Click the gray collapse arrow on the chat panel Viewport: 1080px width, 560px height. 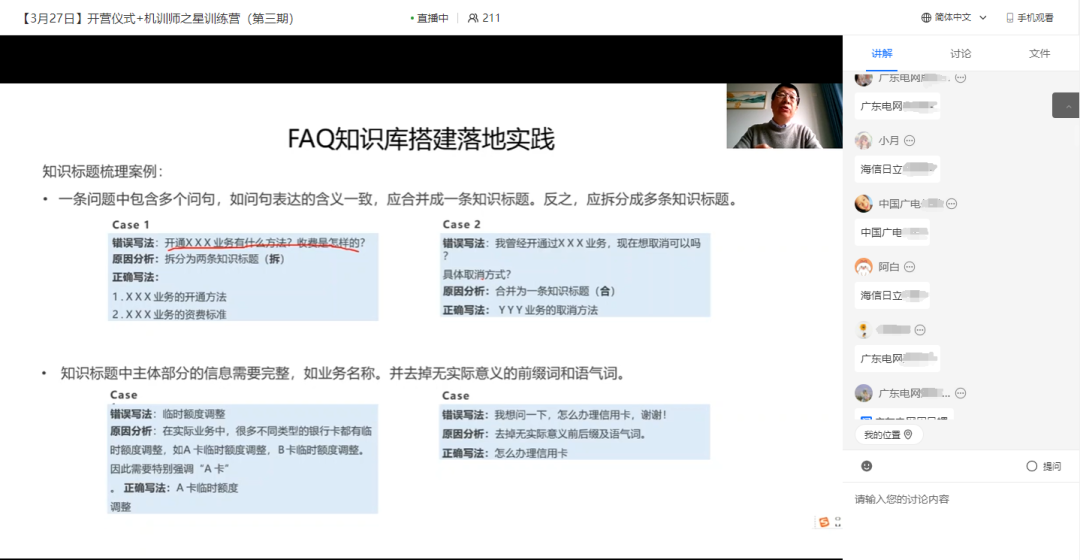(x=1065, y=105)
